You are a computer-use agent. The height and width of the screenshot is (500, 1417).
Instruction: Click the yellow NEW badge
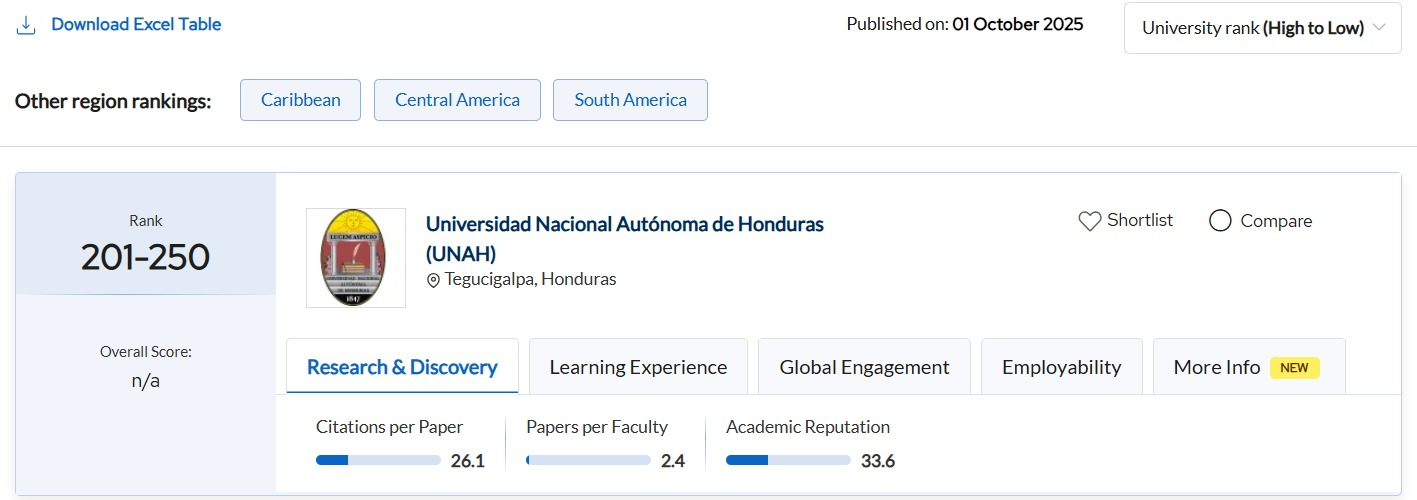[1294, 367]
